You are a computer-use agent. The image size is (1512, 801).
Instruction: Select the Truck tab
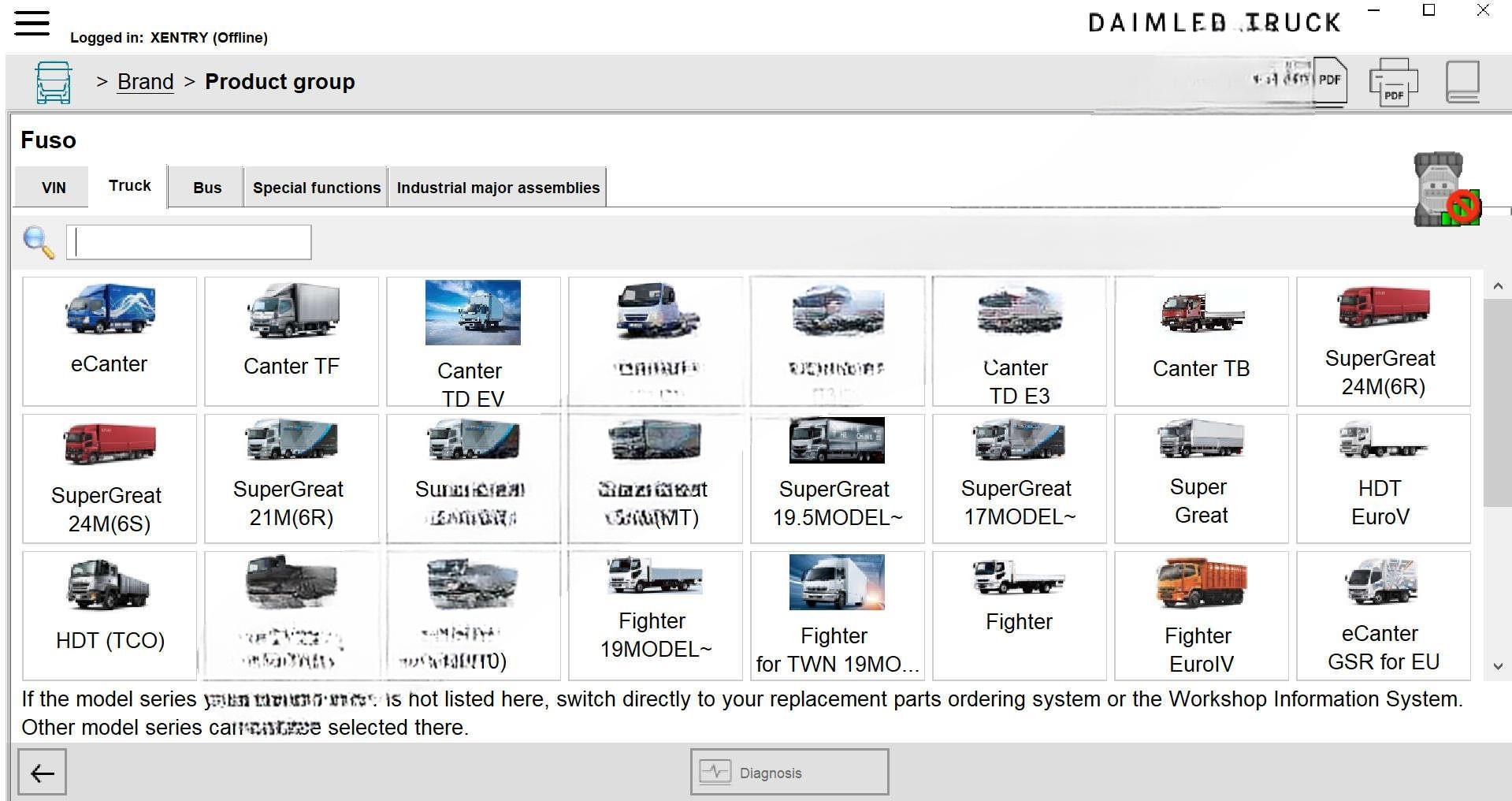point(129,186)
